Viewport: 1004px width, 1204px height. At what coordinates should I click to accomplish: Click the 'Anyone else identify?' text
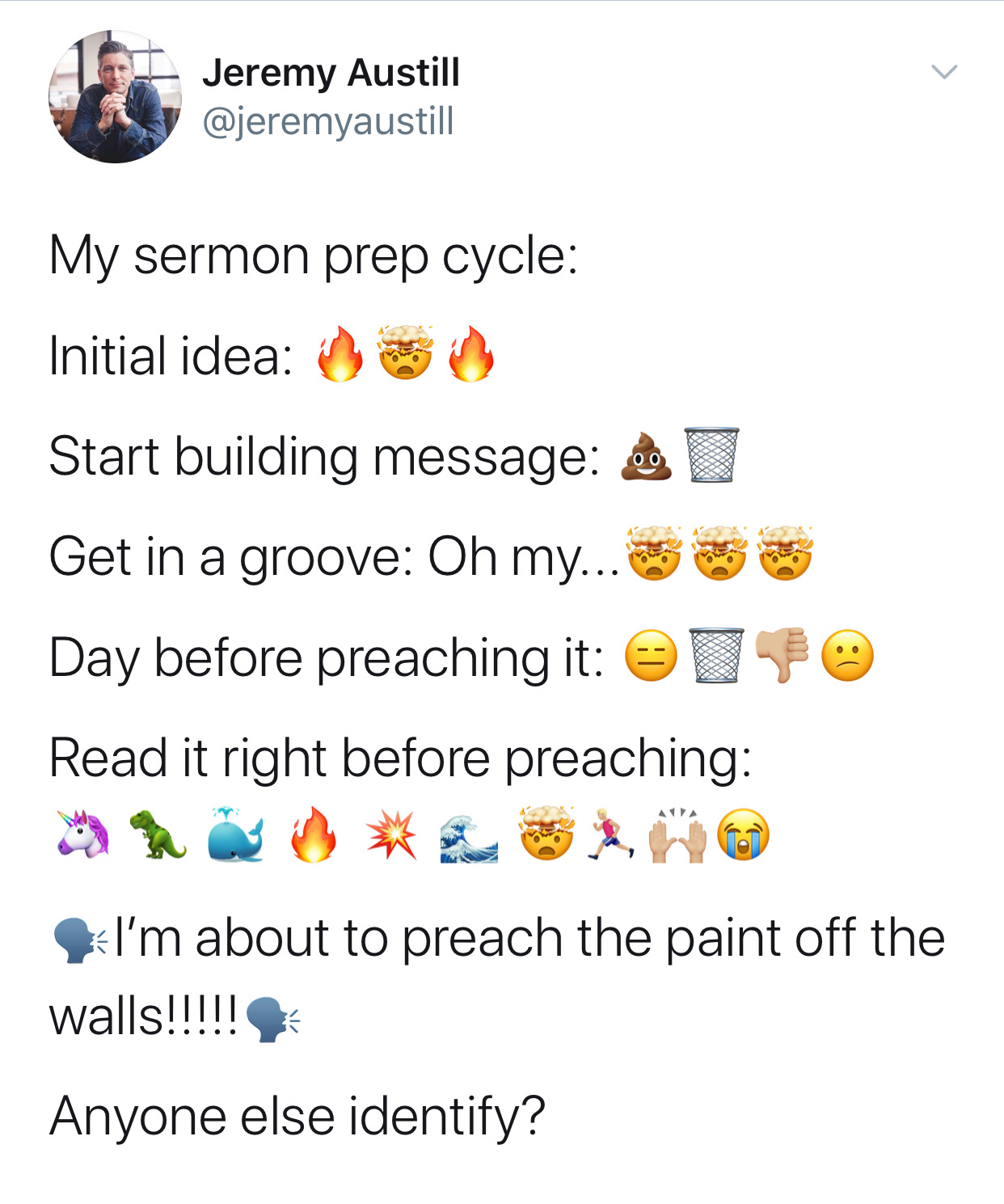pyautogui.click(x=297, y=1117)
